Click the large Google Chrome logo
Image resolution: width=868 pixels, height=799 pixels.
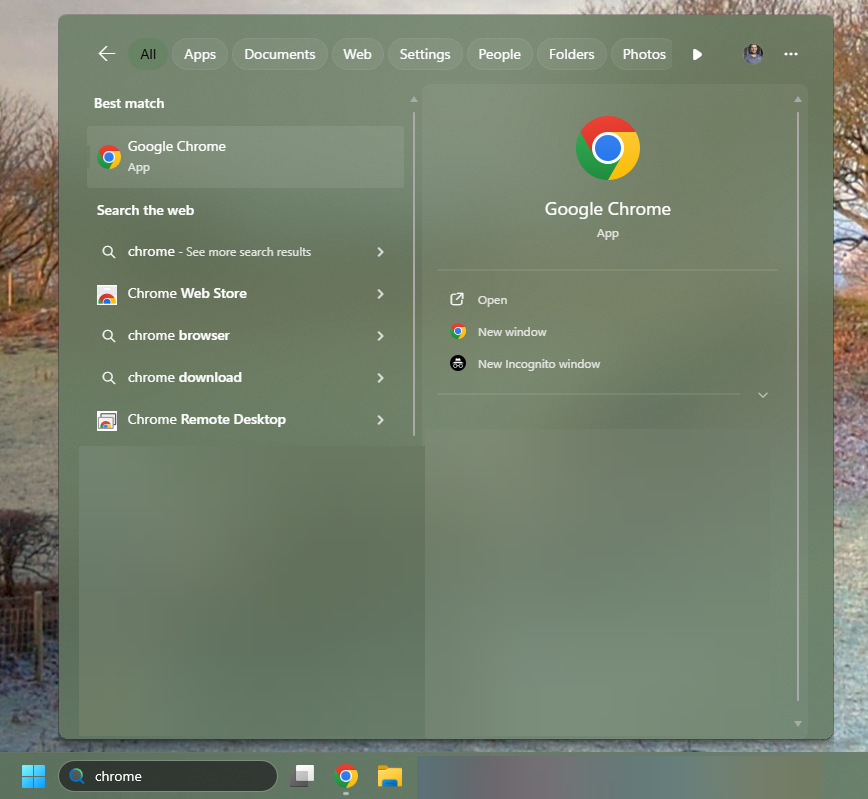pos(607,148)
